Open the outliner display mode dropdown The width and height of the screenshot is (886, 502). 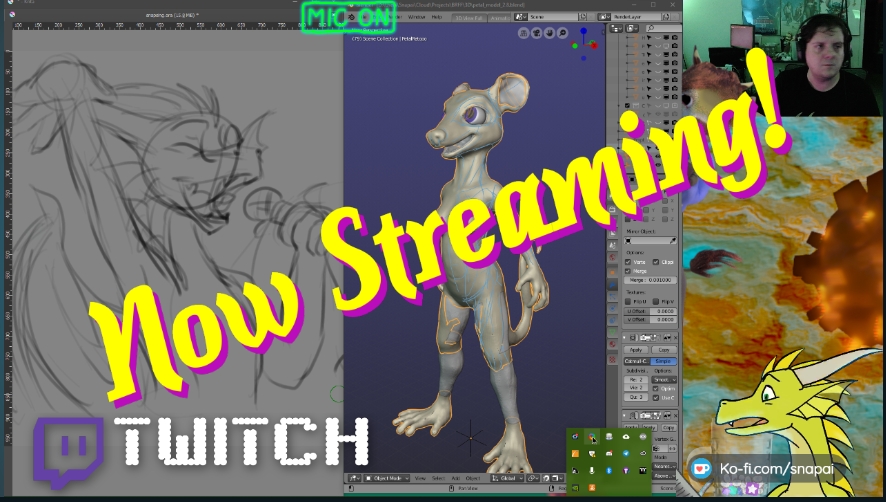[x=616, y=28]
